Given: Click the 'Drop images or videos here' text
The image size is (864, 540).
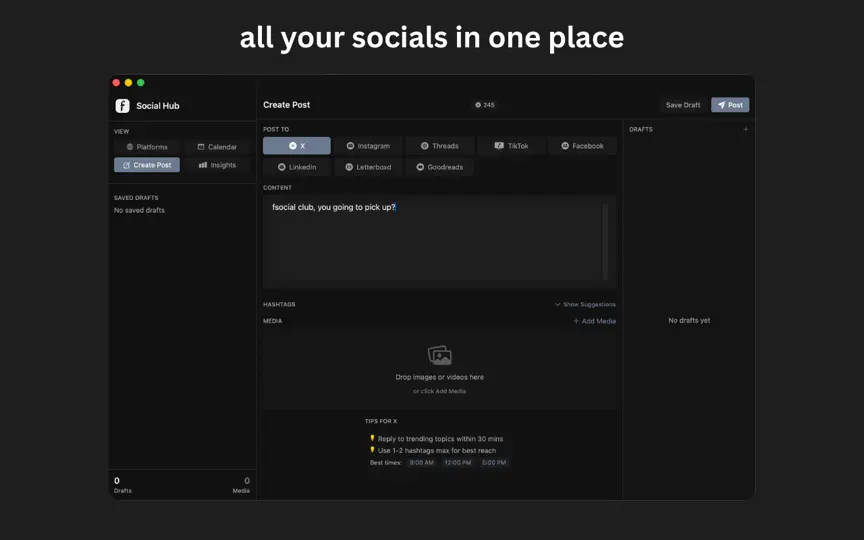Looking at the screenshot, I should tap(440, 377).
